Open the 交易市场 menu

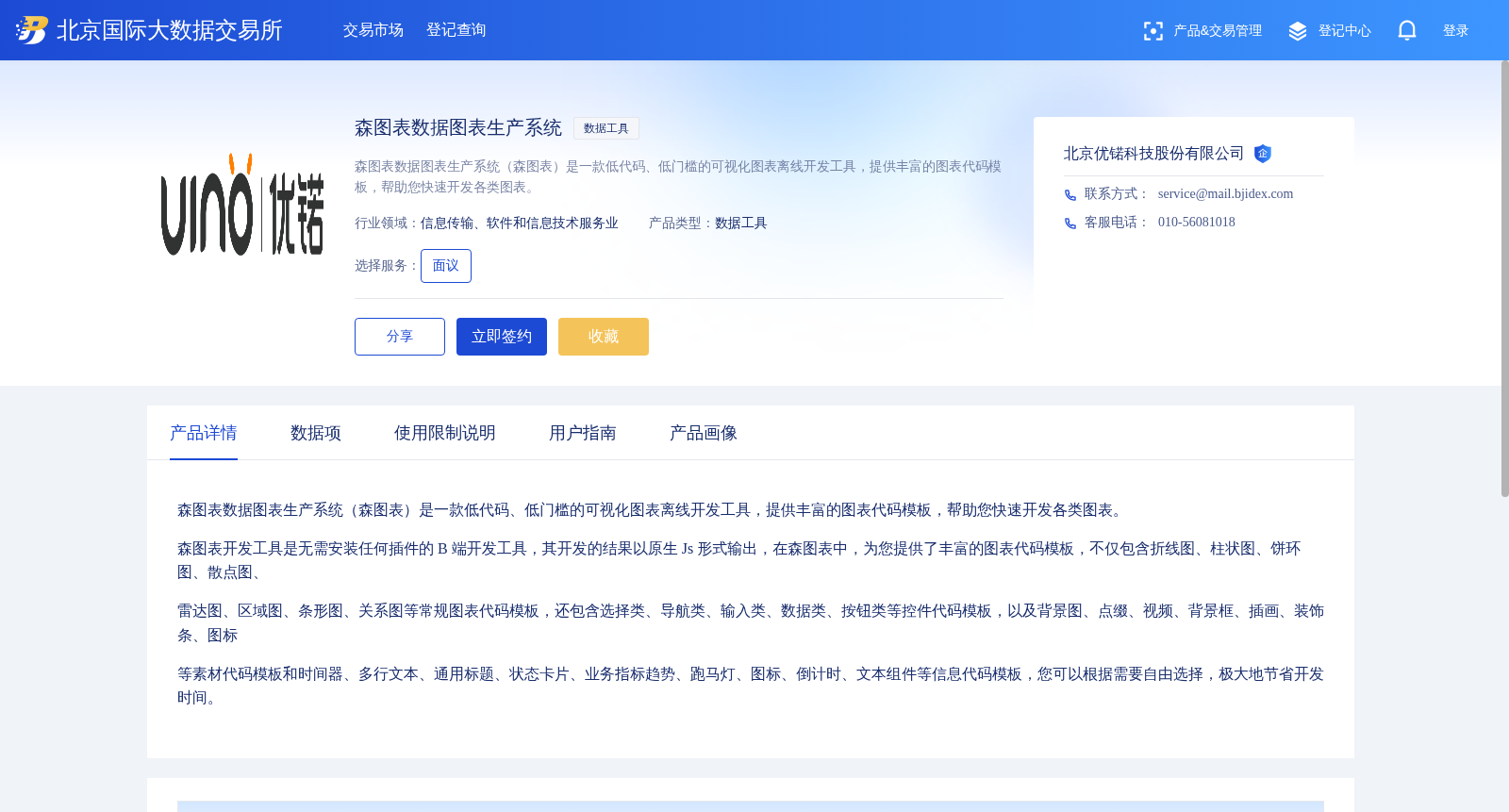373,30
